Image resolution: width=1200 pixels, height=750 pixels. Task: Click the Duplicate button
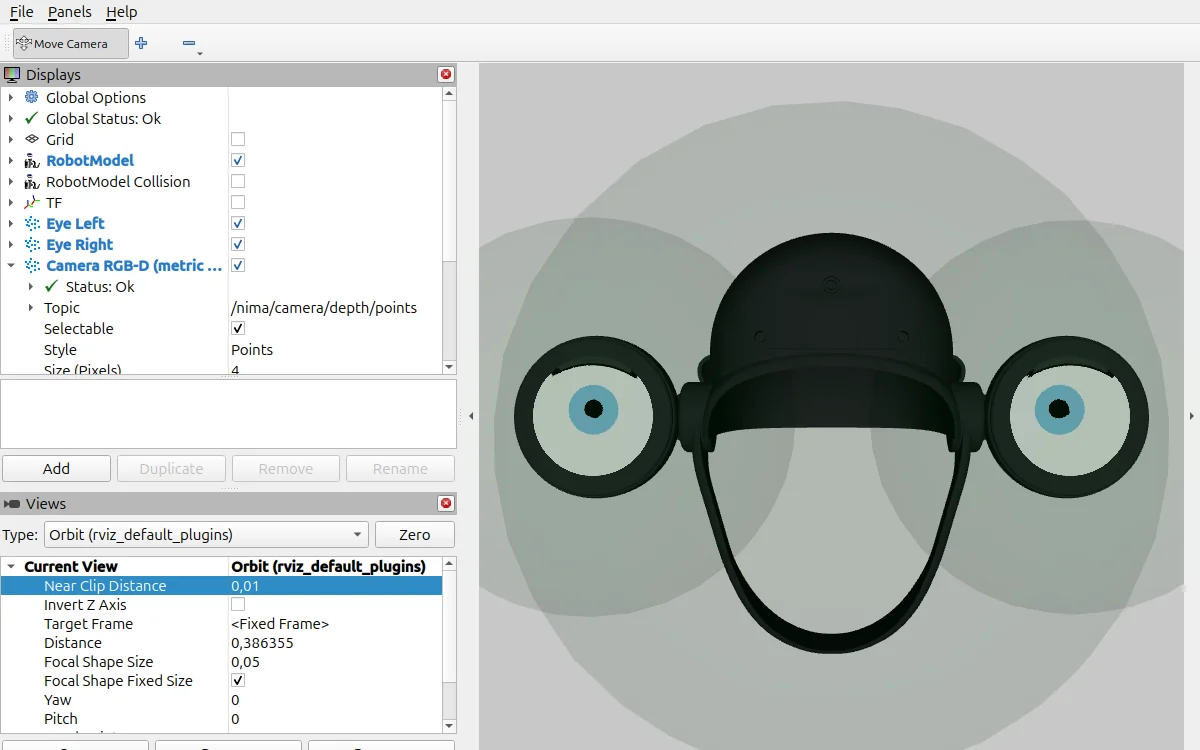[x=171, y=468]
